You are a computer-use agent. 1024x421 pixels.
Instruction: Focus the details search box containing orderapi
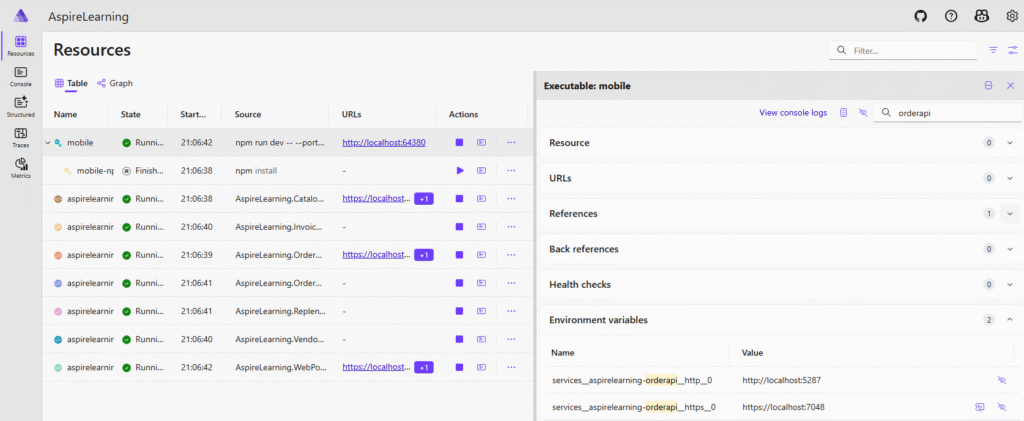[948, 113]
